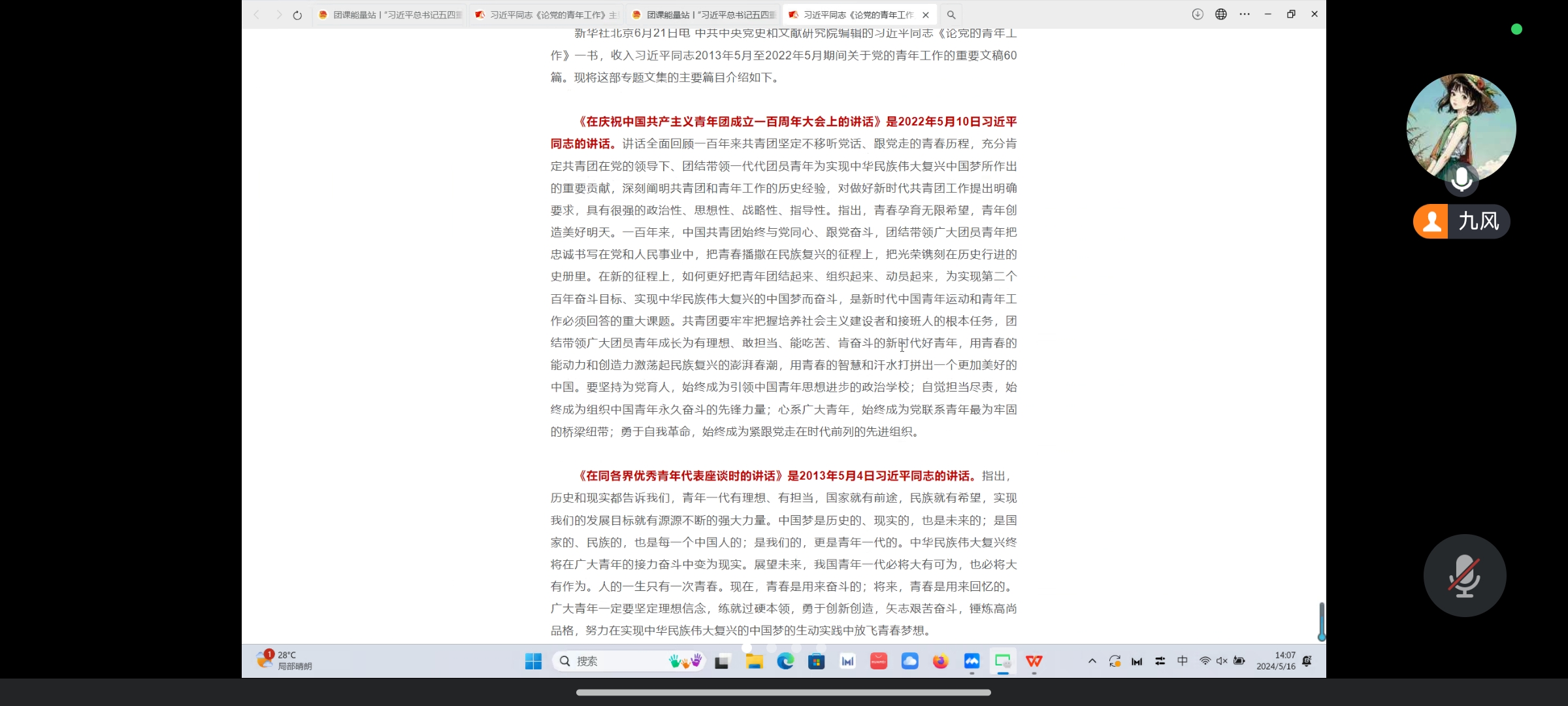Viewport: 1568px width, 706px height.
Task: Open the tab search magnifier
Action: pos(951,15)
